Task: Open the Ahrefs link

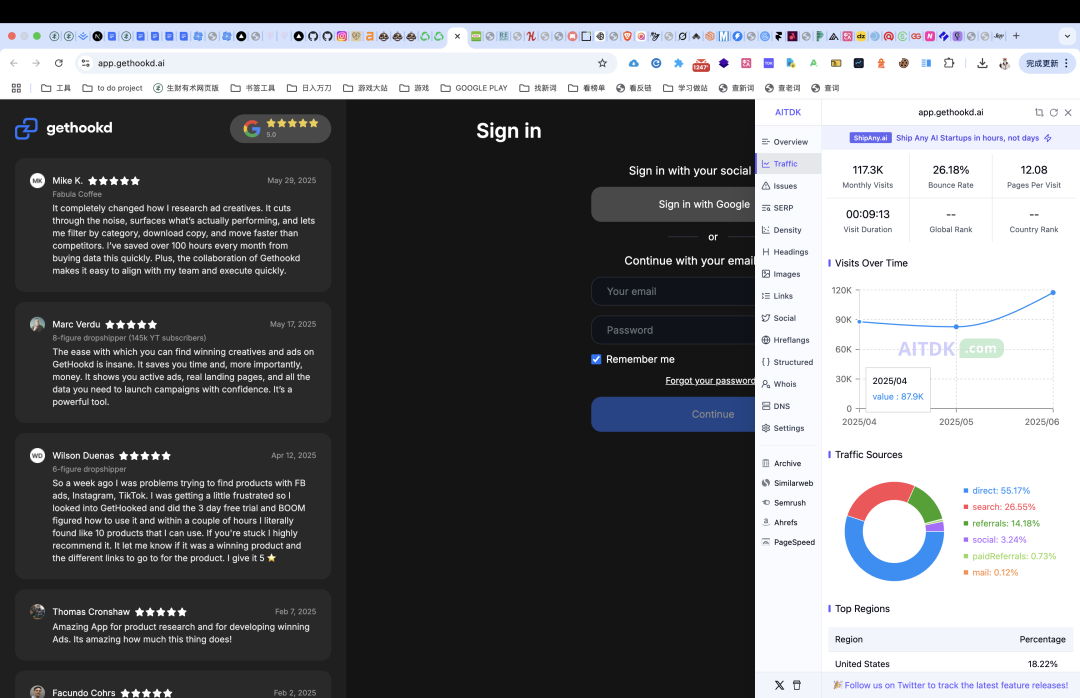Action: (780, 523)
